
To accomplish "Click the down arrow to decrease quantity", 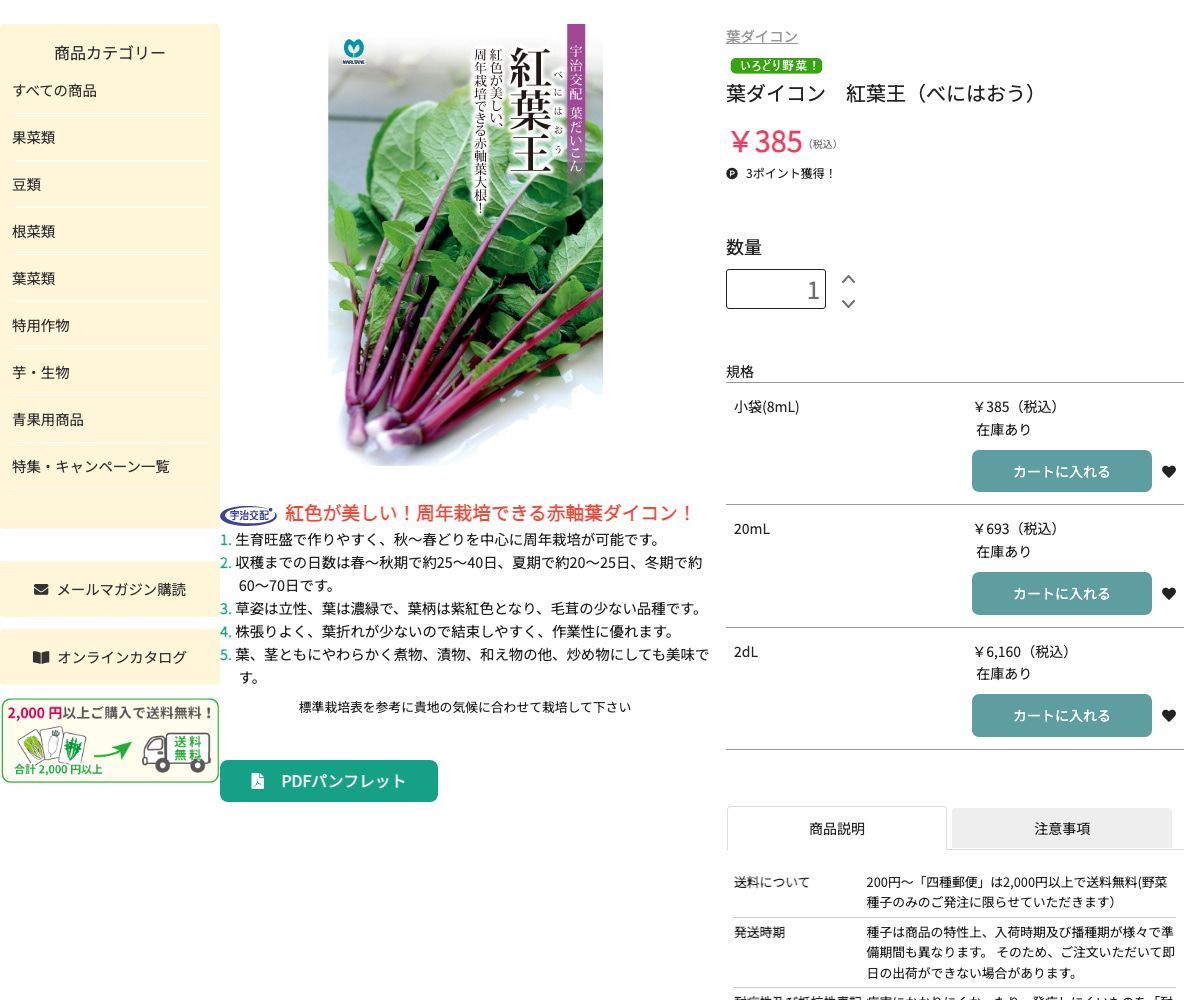I will pyautogui.click(x=847, y=304).
